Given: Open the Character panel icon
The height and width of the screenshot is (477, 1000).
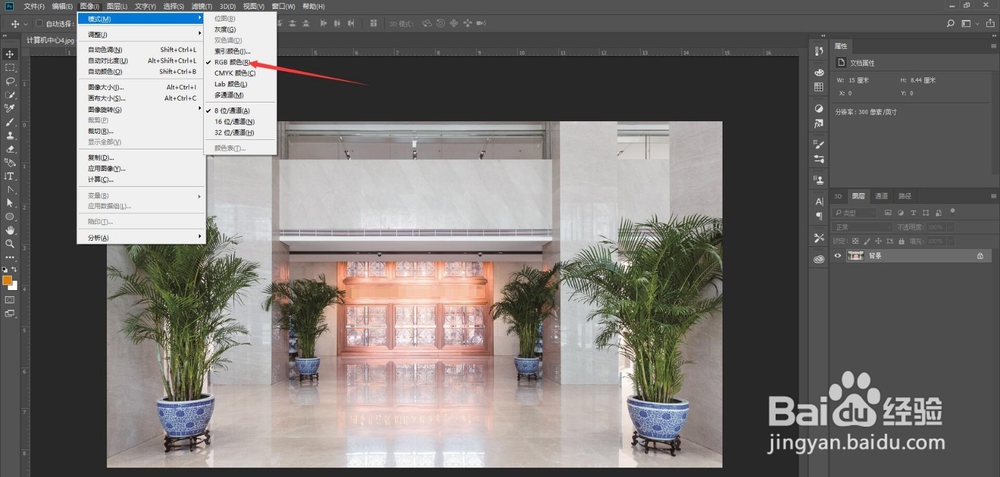Looking at the screenshot, I should tap(819, 202).
